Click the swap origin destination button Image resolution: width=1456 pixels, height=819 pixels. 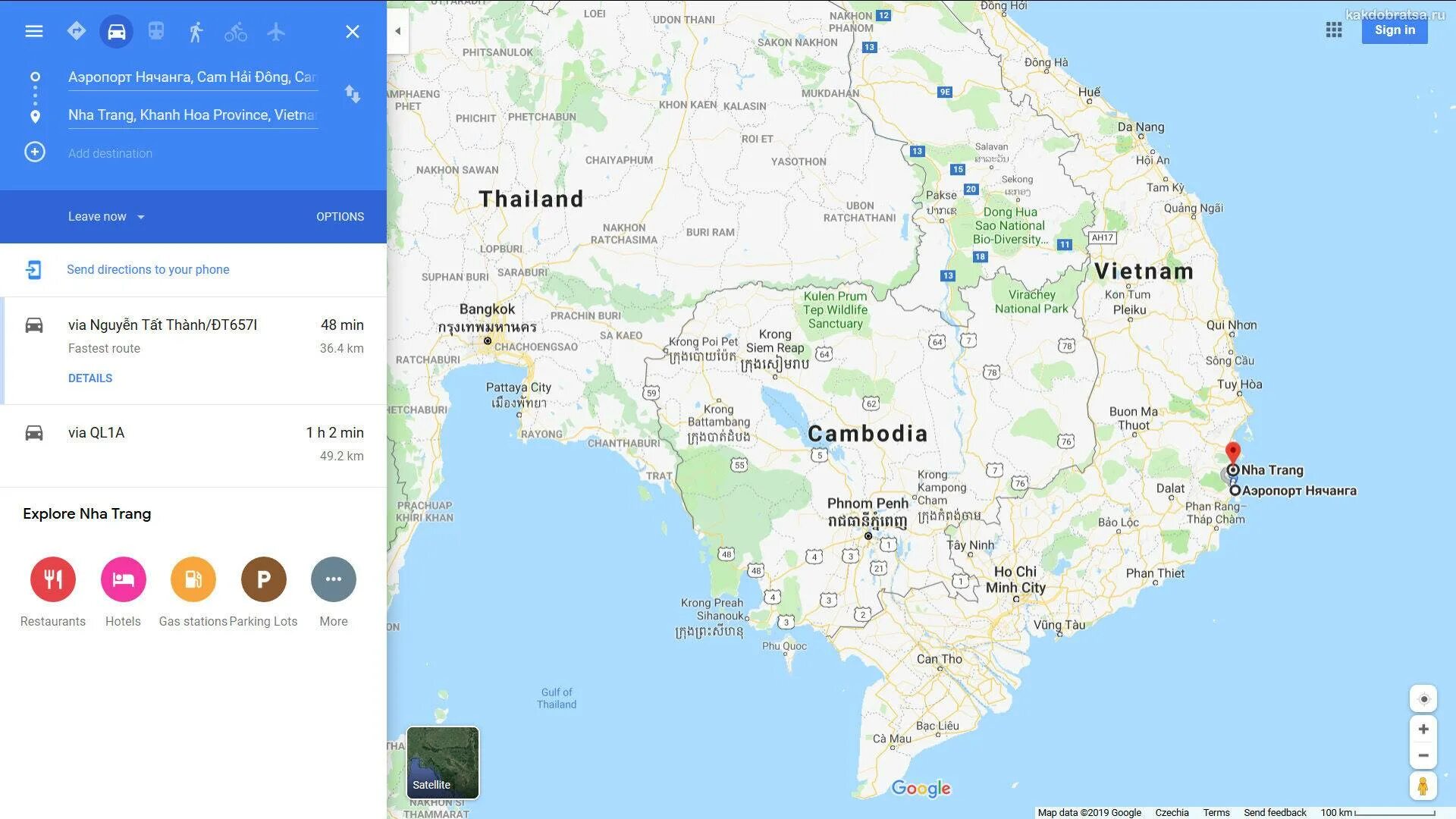point(351,95)
